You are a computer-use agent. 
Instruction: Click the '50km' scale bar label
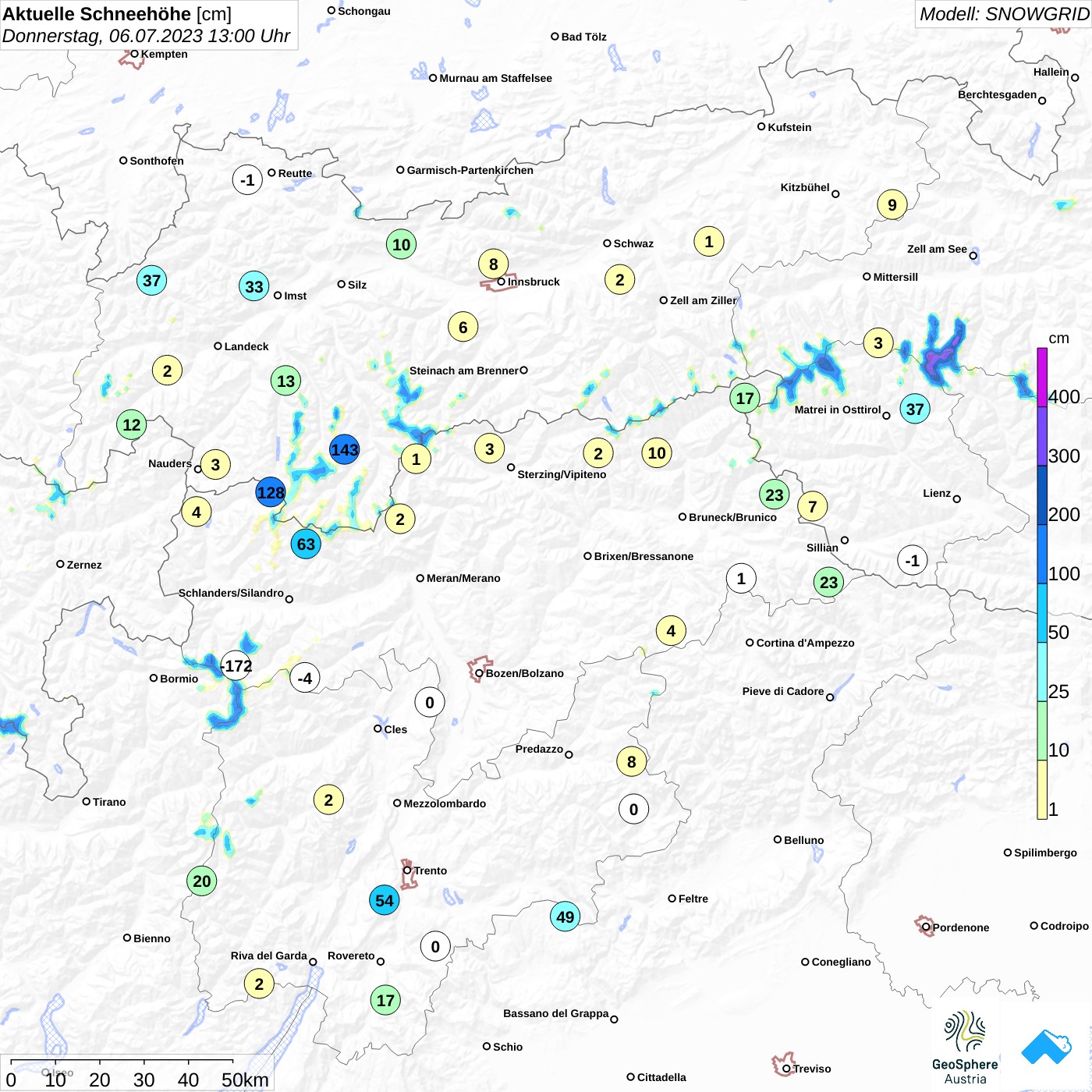pos(245,1080)
